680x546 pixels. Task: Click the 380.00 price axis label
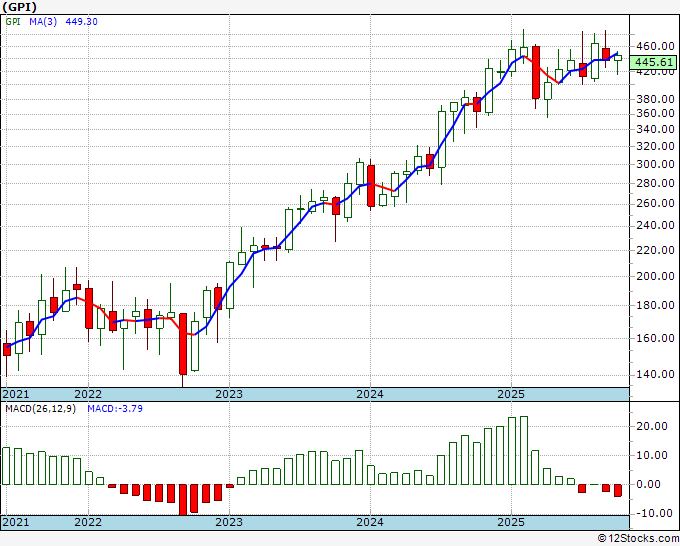655,99
